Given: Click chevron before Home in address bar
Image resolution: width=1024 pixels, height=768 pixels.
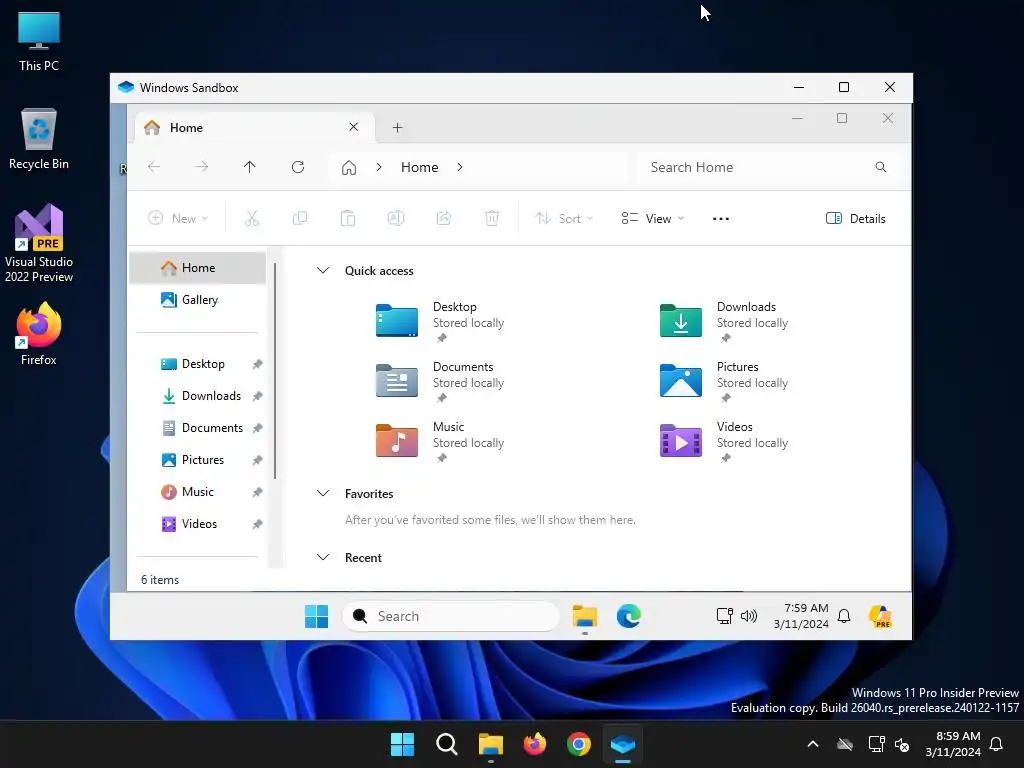Looking at the screenshot, I should (x=379, y=167).
